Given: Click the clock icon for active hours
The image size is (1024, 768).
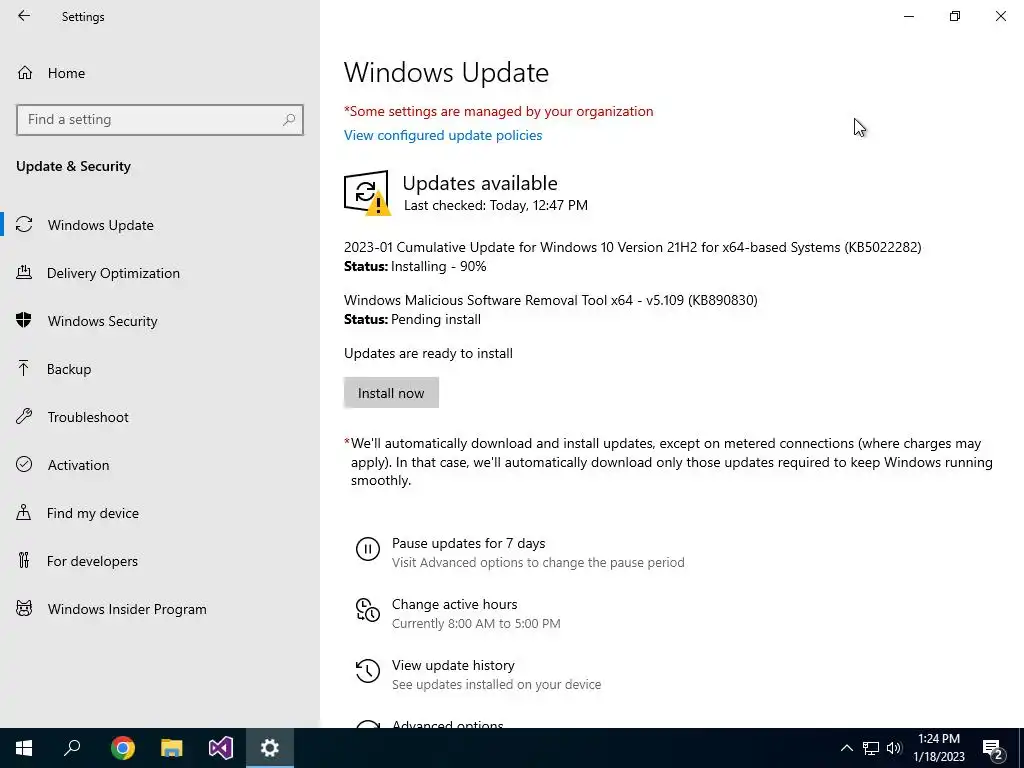Looking at the screenshot, I should click(368, 610).
